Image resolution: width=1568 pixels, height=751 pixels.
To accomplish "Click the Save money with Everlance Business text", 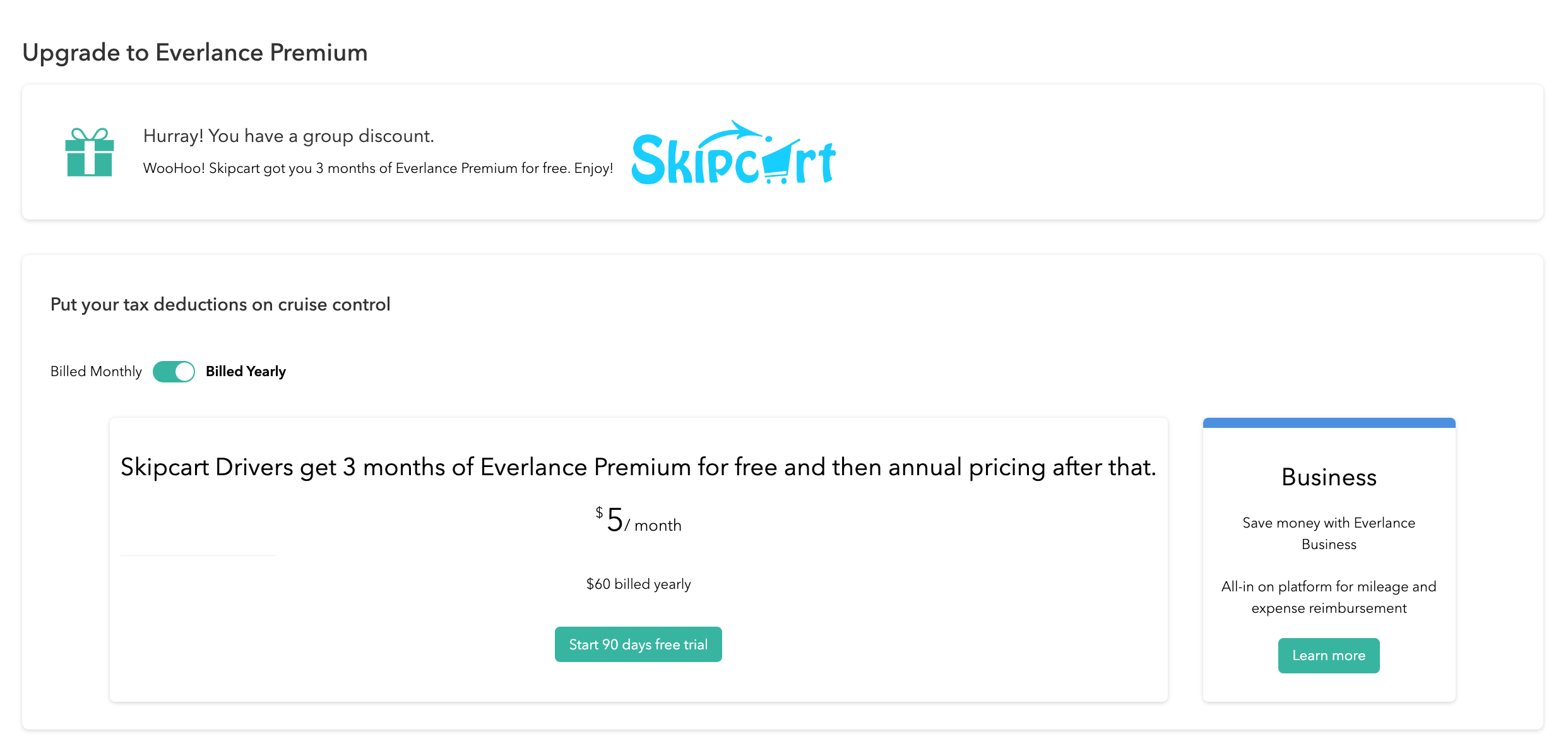I will tap(1329, 533).
